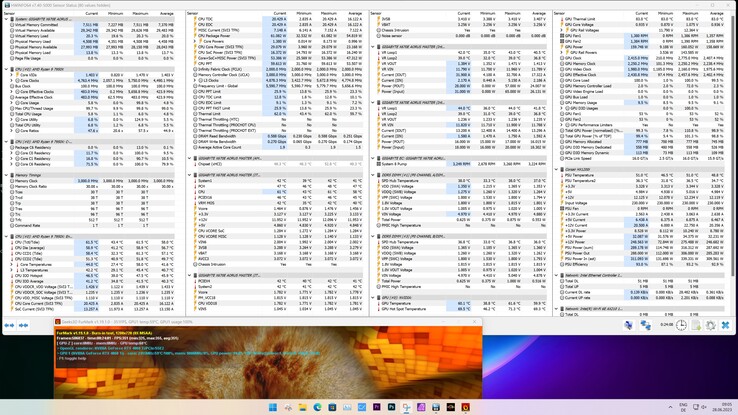The width and height of the screenshot is (738, 415).
Task: Expand the L3 Clocks row
Action: [x=195, y=80]
